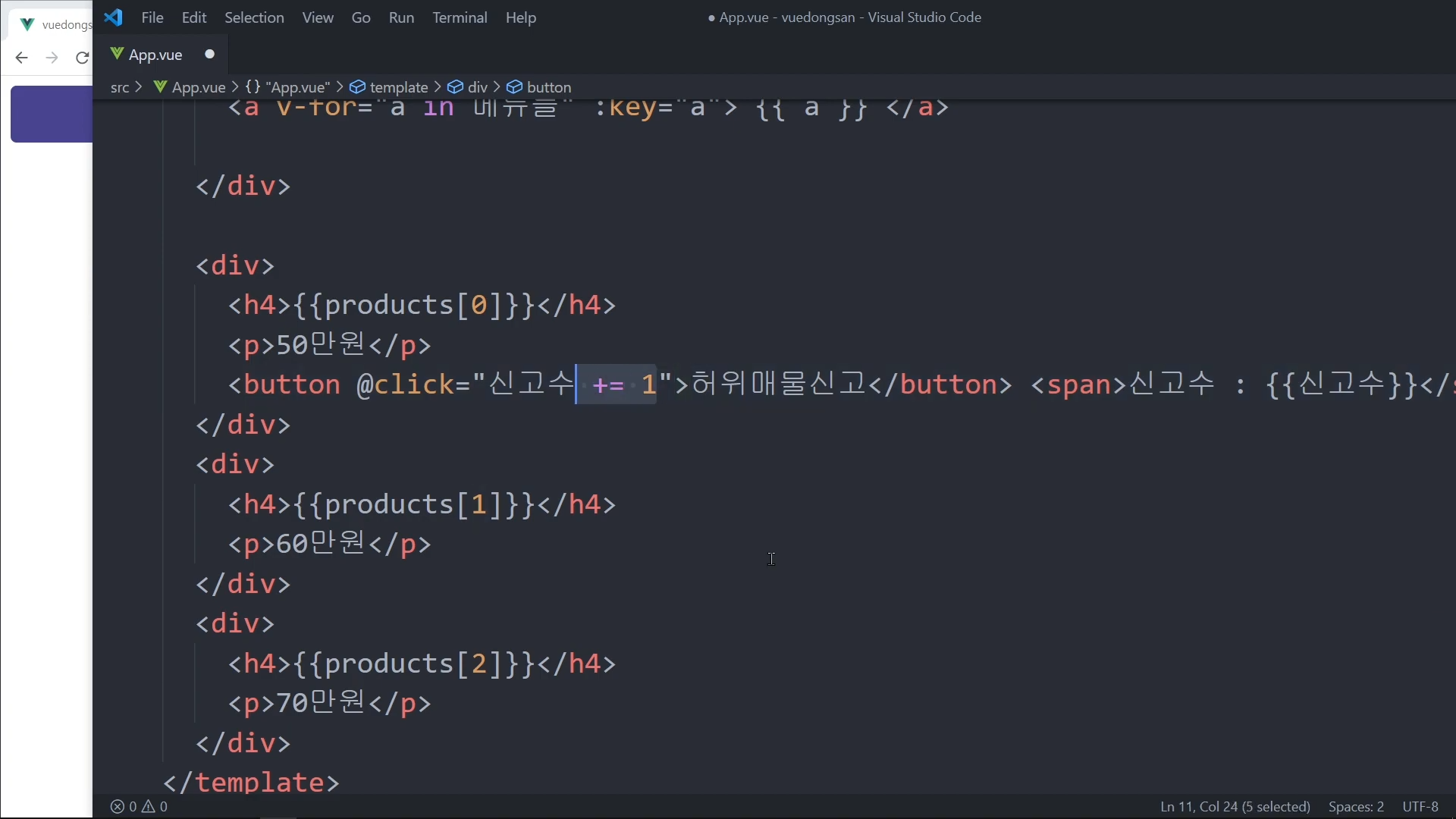Click the button symbol icon in breadcrumb
Viewport: 1456px width, 819px height.
pyautogui.click(x=514, y=87)
